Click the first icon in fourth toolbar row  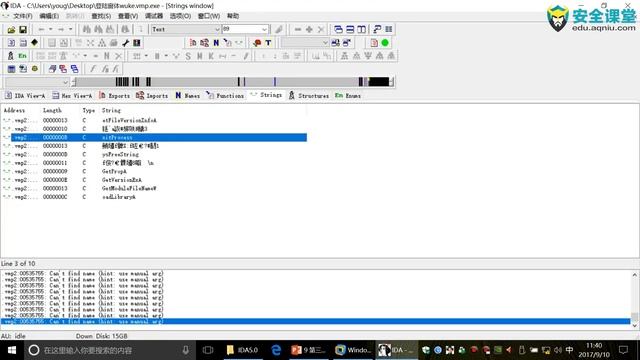11,69
